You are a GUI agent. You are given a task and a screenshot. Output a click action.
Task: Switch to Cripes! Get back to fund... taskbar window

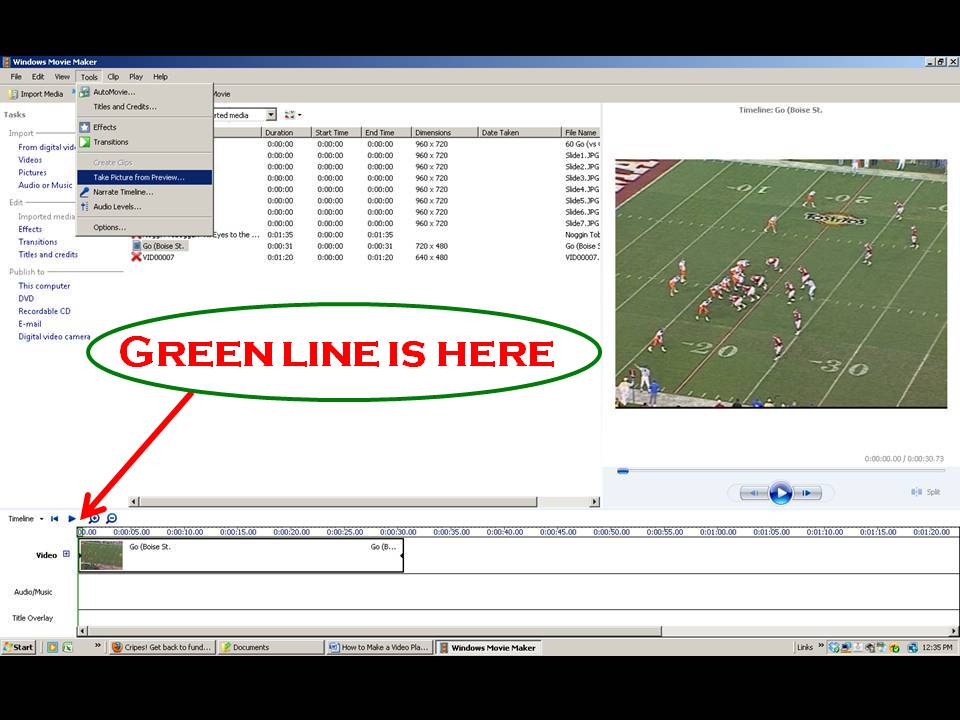(x=162, y=647)
